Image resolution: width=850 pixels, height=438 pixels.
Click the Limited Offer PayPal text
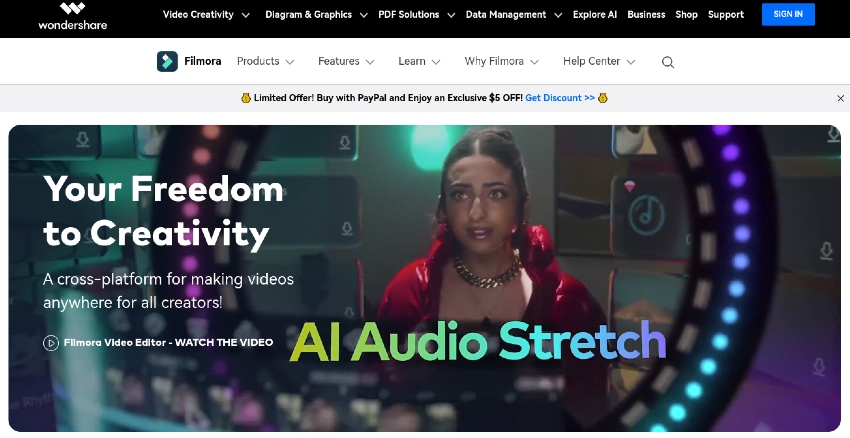388,98
